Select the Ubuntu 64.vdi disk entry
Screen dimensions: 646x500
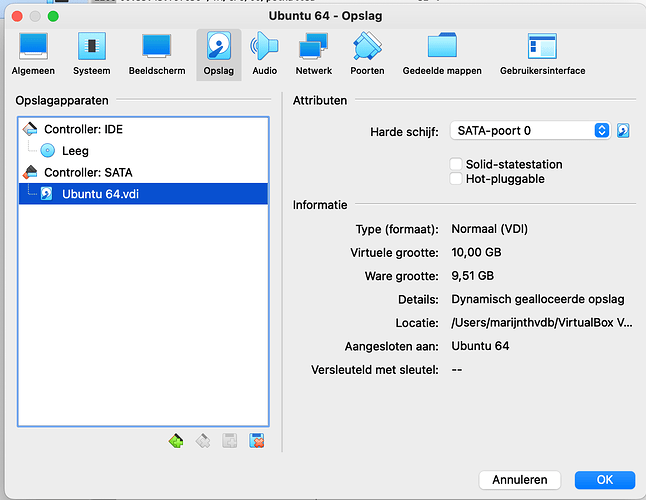(100, 194)
